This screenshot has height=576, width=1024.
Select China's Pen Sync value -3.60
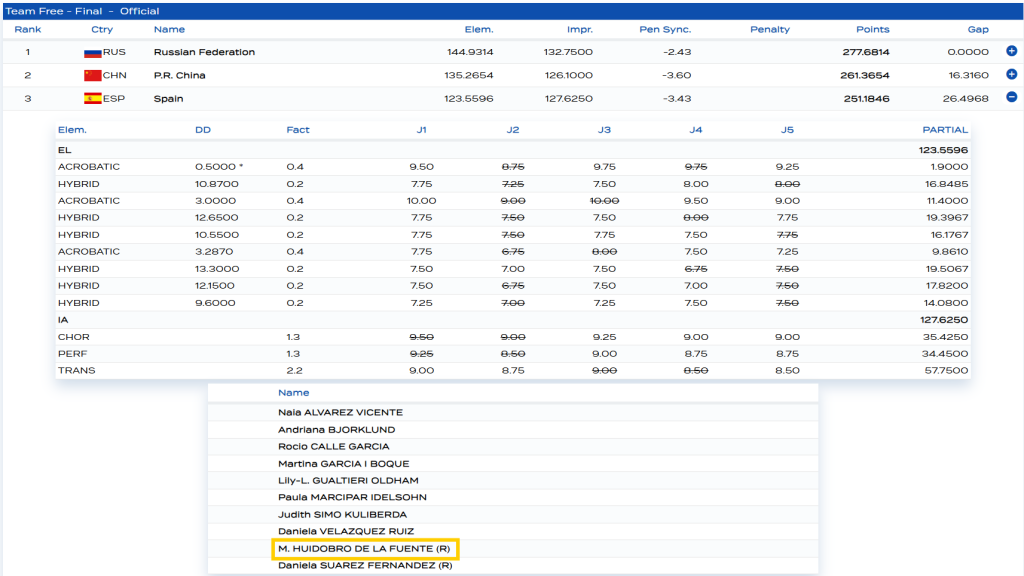point(677,76)
